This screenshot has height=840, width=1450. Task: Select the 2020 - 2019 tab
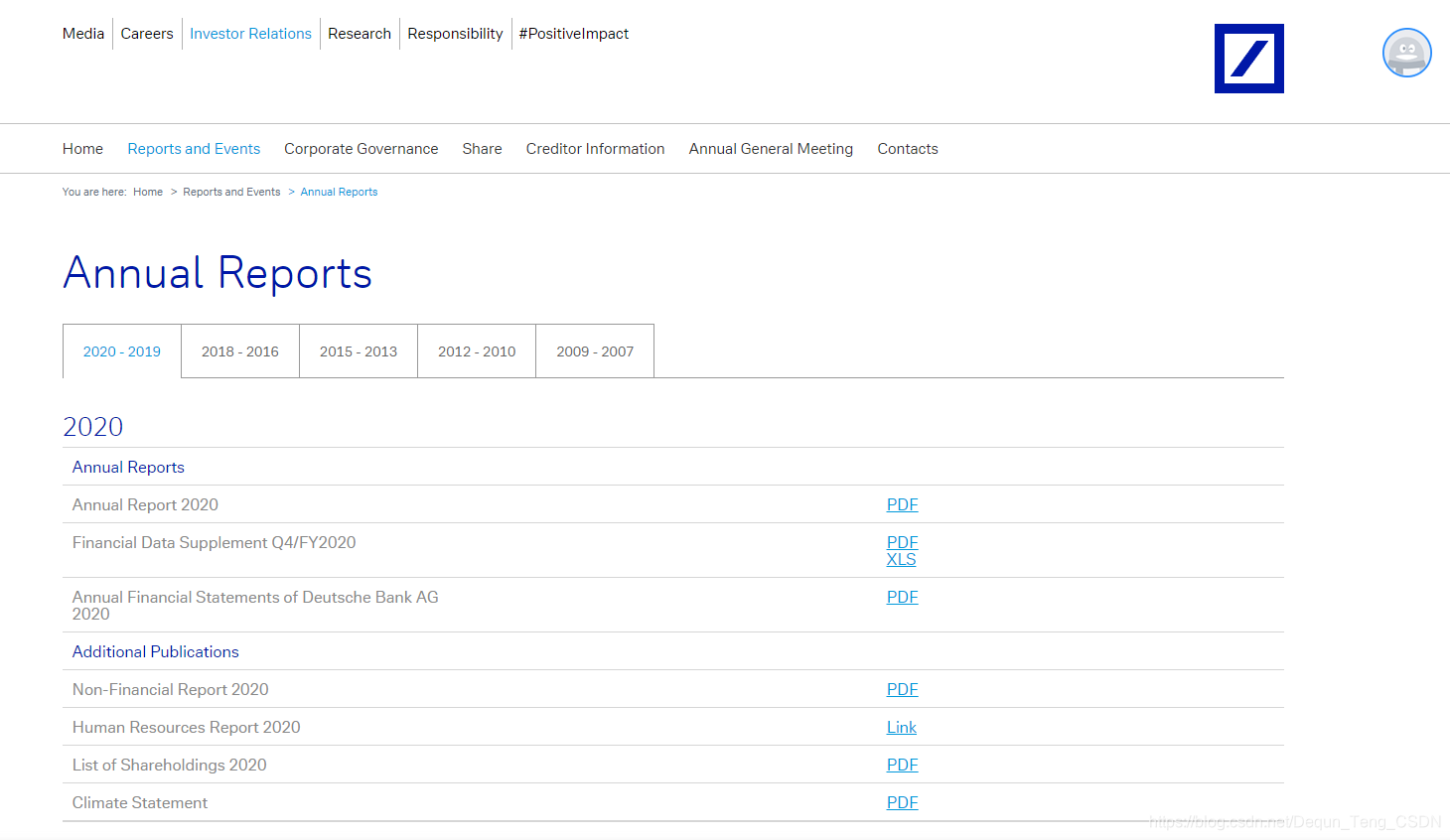[122, 351]
